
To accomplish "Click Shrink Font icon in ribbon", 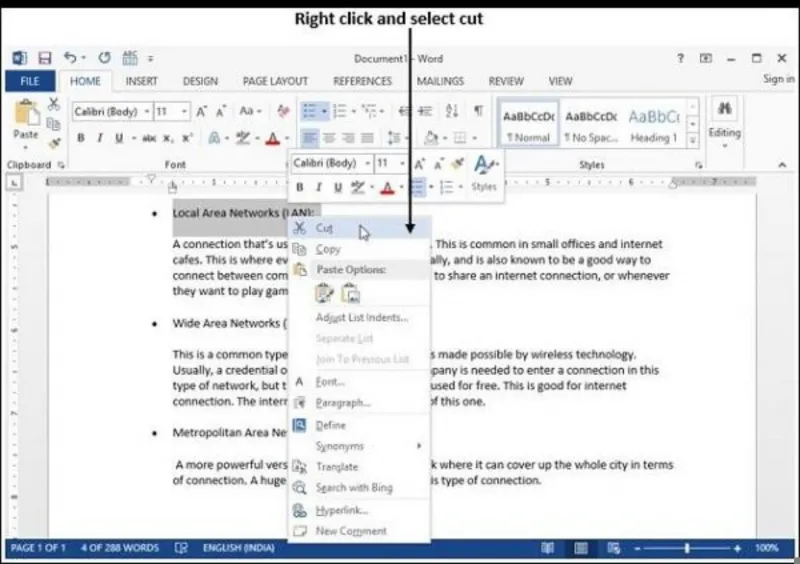I will click(x=221, y=111).
